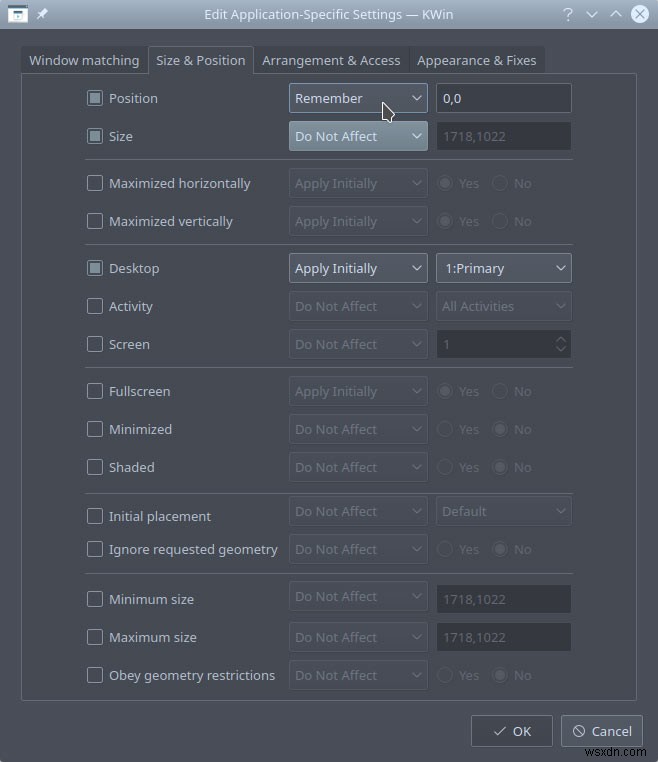Tick the Obey geometry restrictions checkbox
Screen dimensions: 658x762
[x=95, y=675]
